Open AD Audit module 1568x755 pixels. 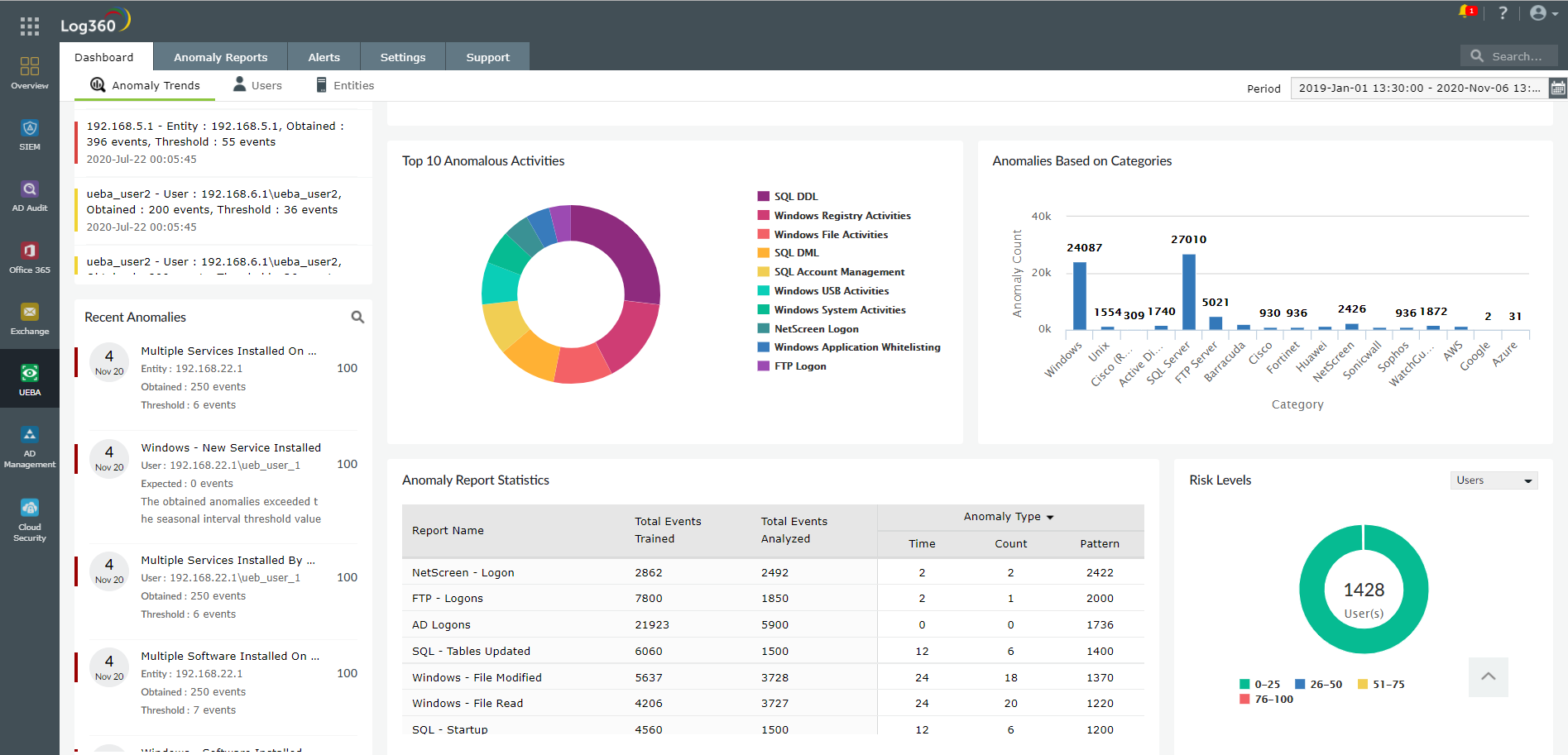pyautogui.click(x=30, y=196)
